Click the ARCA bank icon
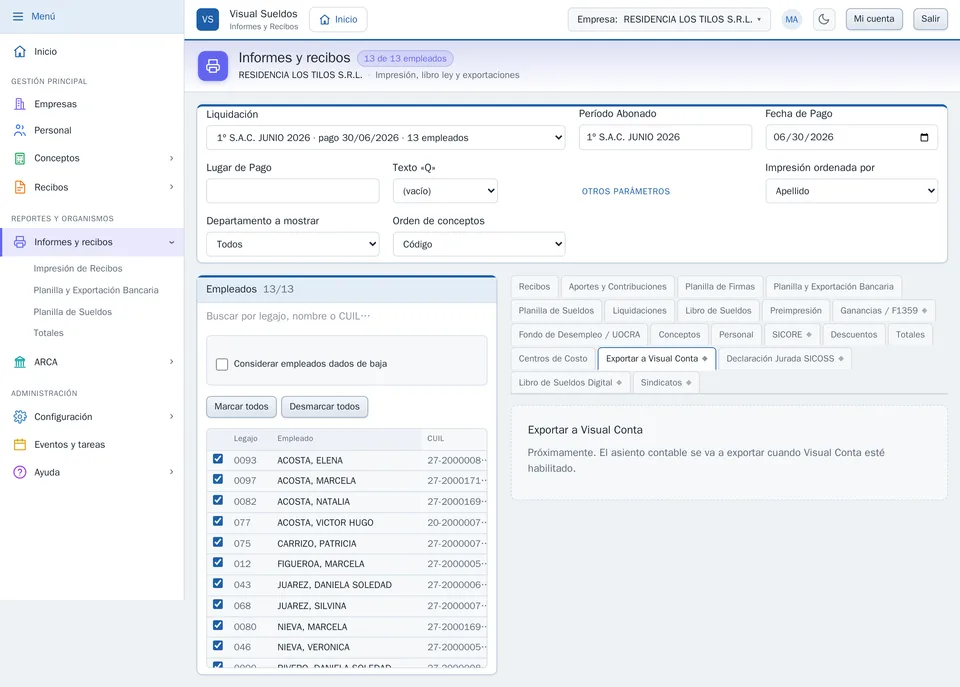The height and width of the screenshot is (687, 960). pyautogui.click(x=20, y=362)
